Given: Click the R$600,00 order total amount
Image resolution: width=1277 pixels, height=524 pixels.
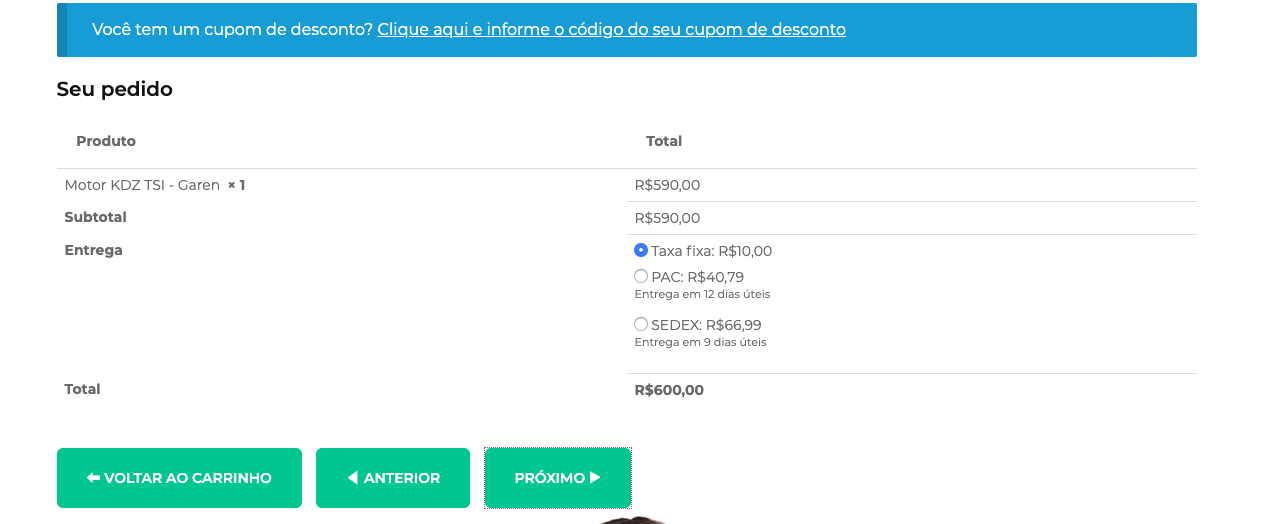Looking at the screenshot, I should [x=669, y=390].
